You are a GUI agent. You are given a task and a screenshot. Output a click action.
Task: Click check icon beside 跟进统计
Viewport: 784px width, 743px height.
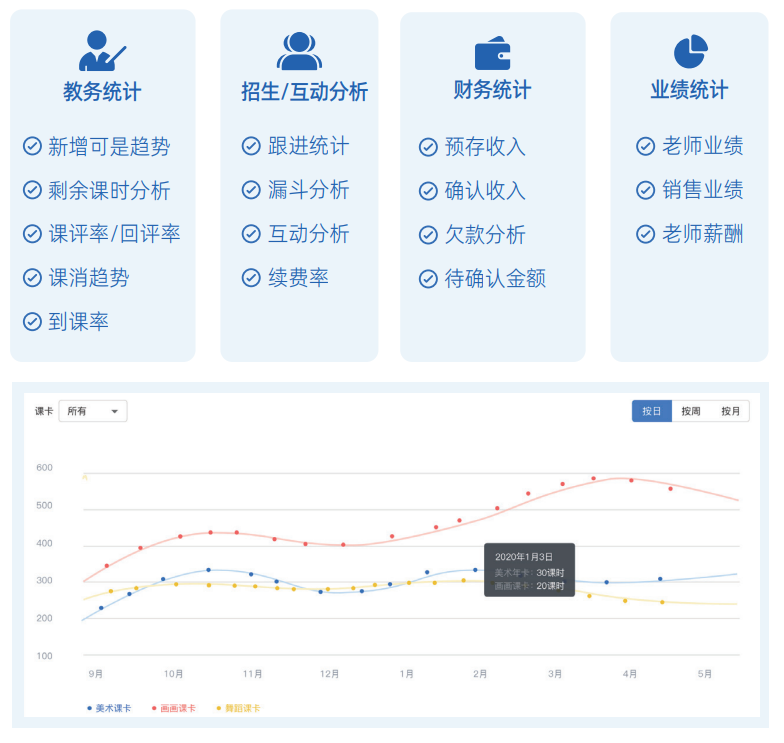point(251,146)
